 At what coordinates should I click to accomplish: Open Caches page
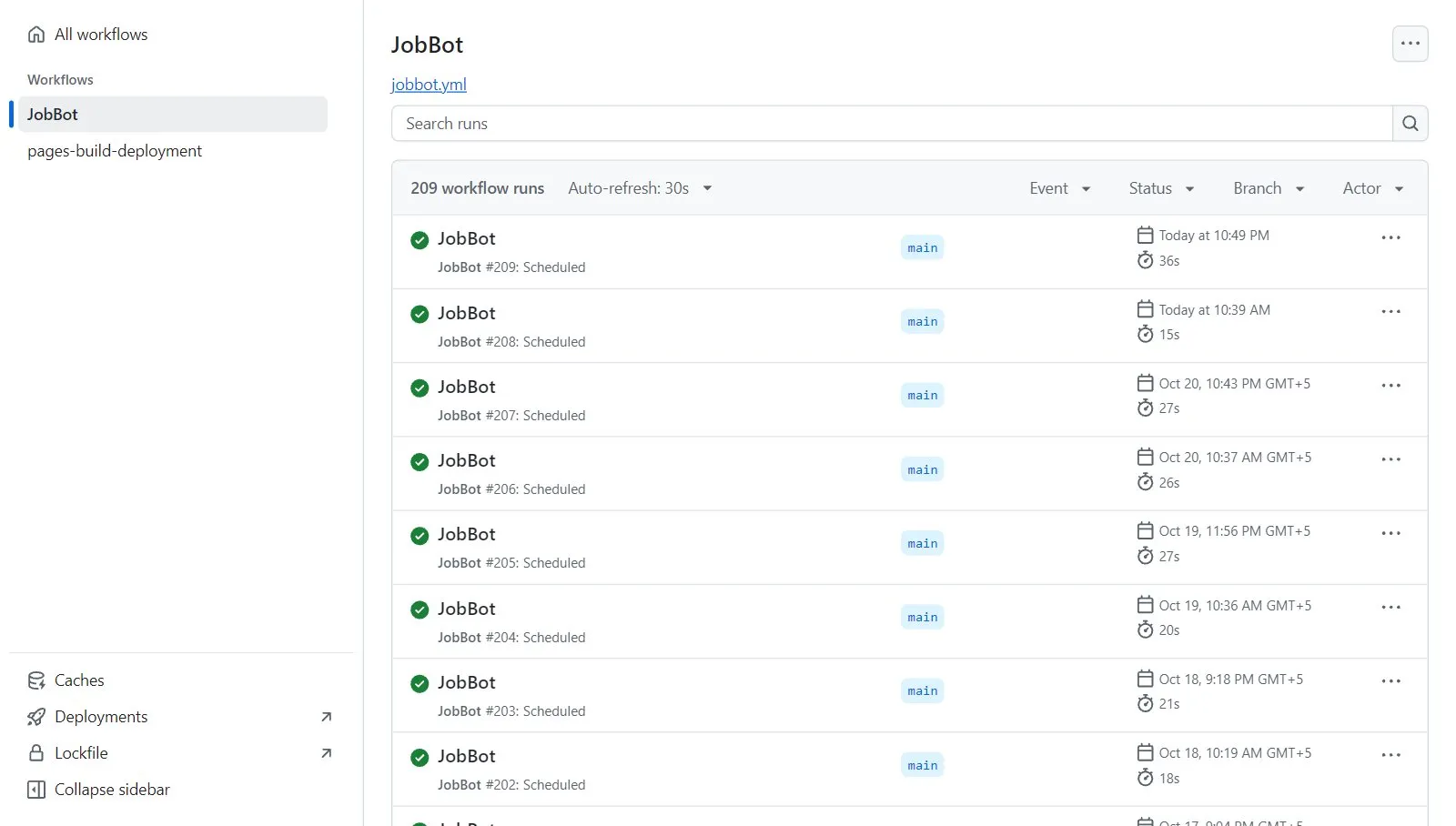[x=79, y=680]
